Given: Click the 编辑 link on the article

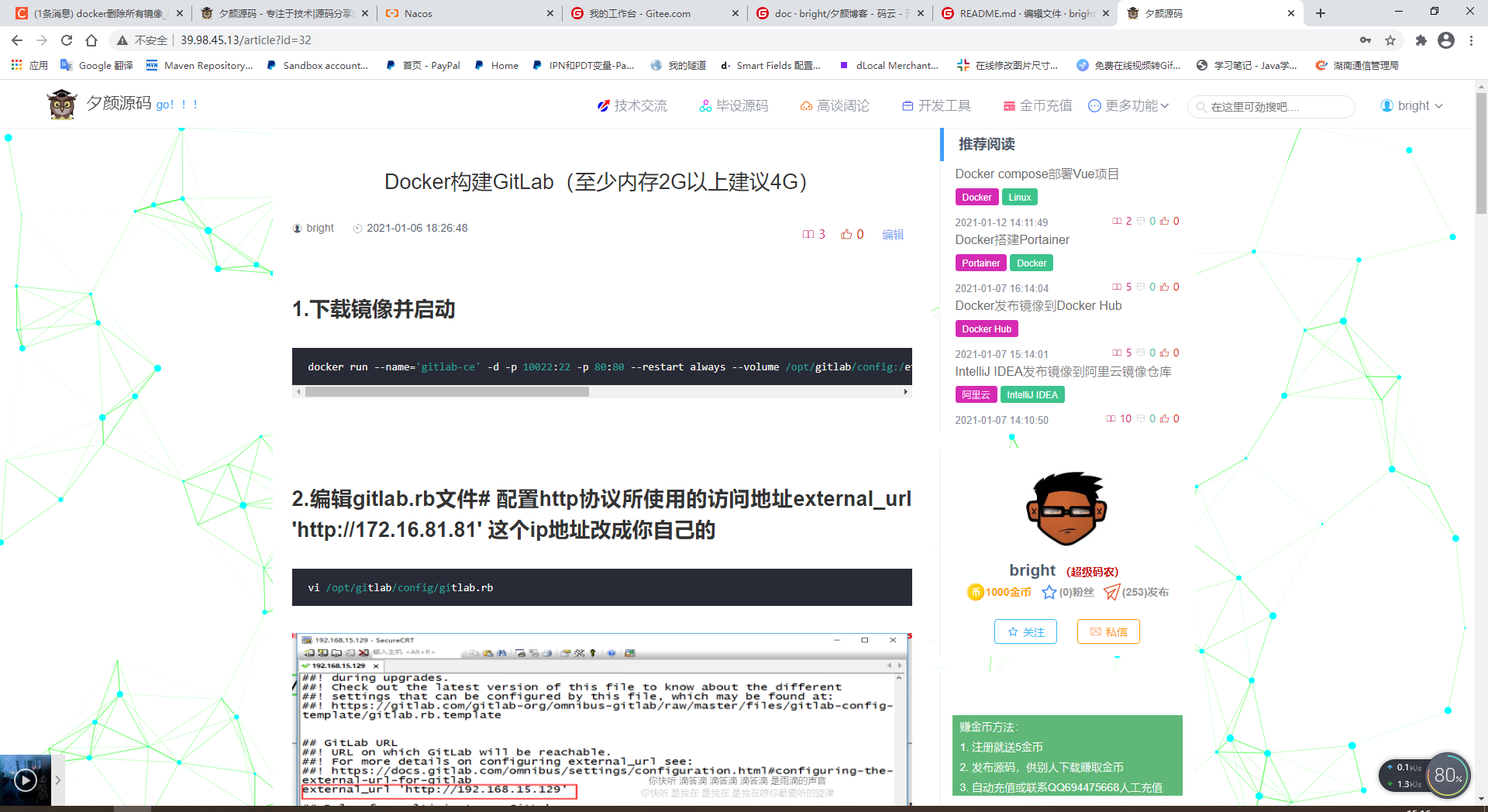Looking at the screenshot, I should (x=893, y=234).
